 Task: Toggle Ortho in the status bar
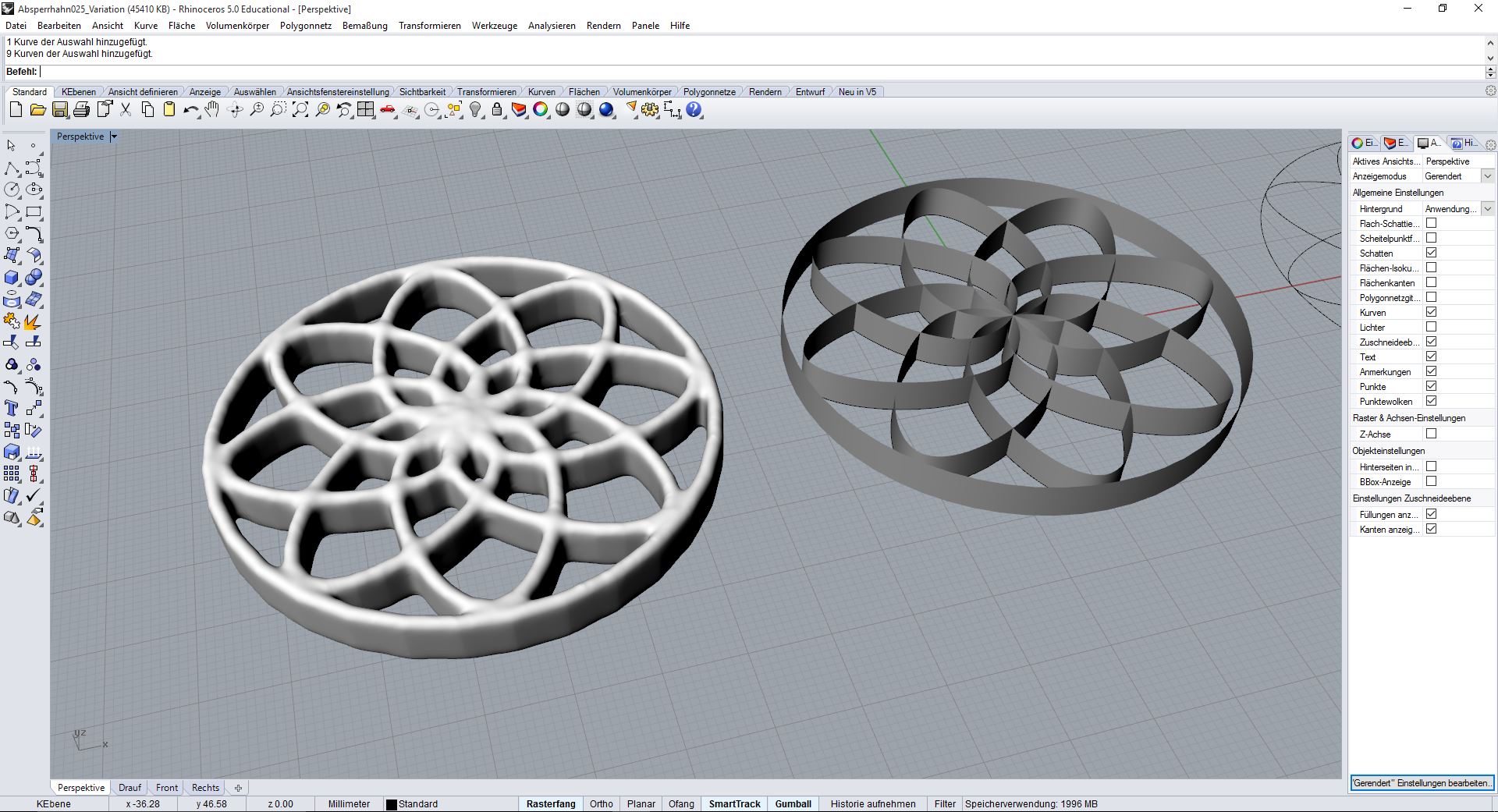pos(601,804)
